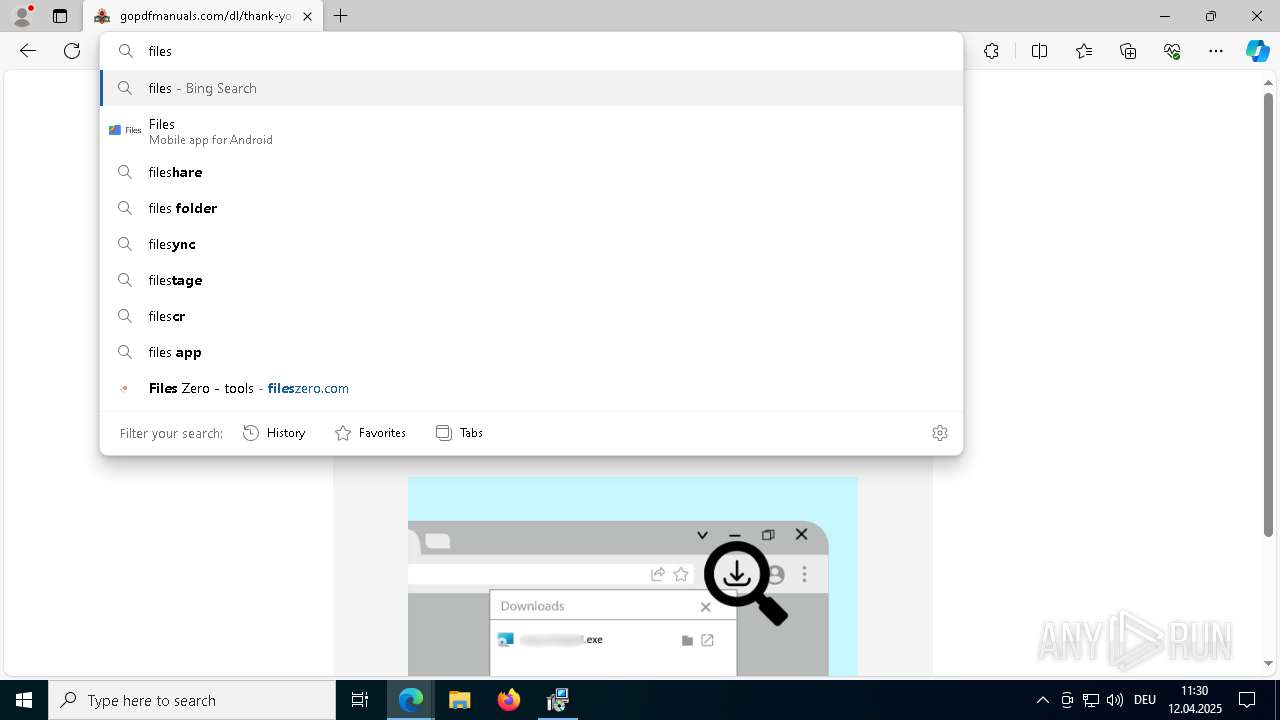Open Browser essentials heart icon

coord(1172,51)
